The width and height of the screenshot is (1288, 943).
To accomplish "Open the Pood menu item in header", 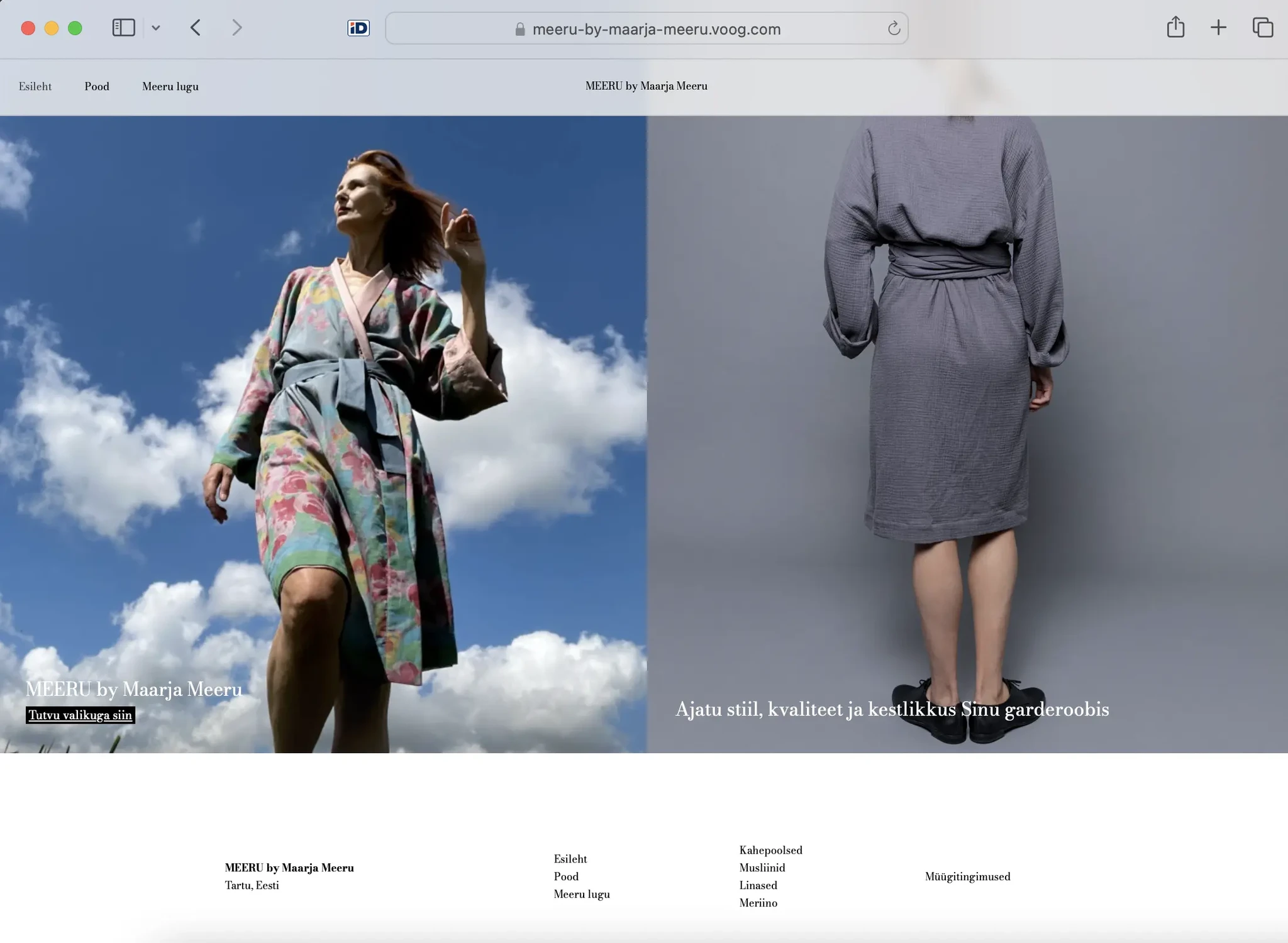I will (x=97, y=86).
